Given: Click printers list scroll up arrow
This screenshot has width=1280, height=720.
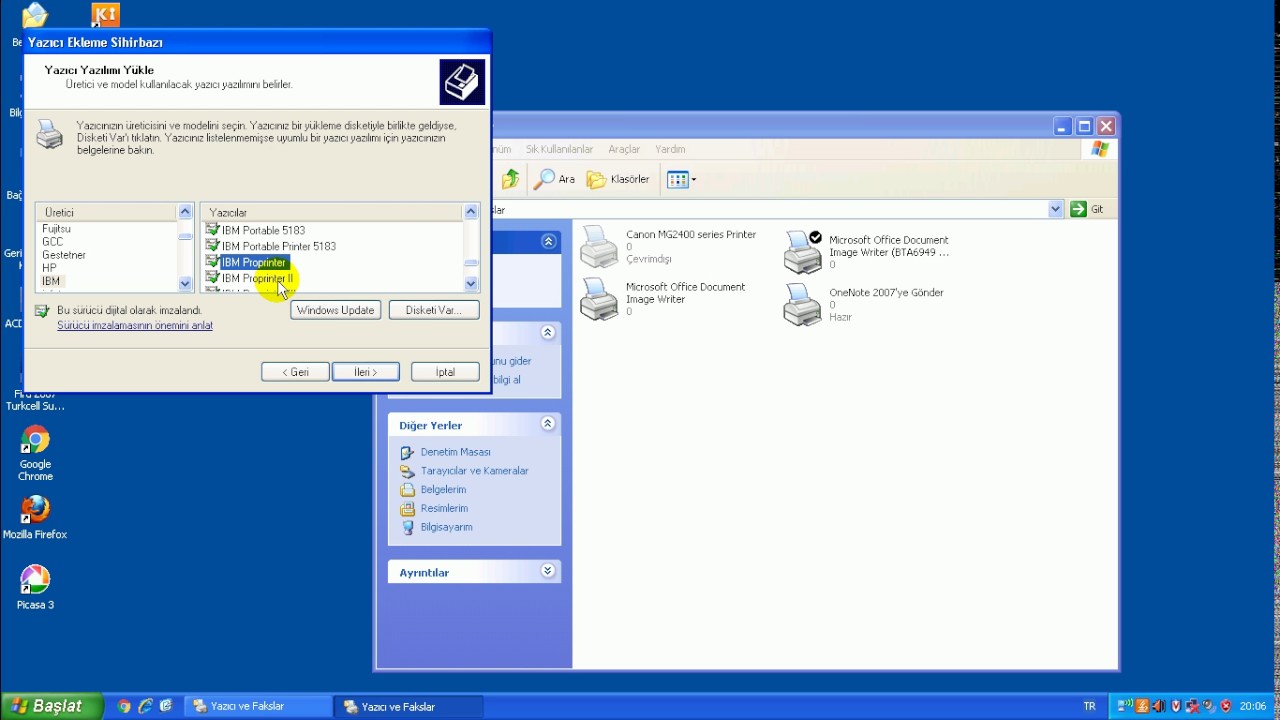Looking at the screenshot, I should tap(471, 212).
